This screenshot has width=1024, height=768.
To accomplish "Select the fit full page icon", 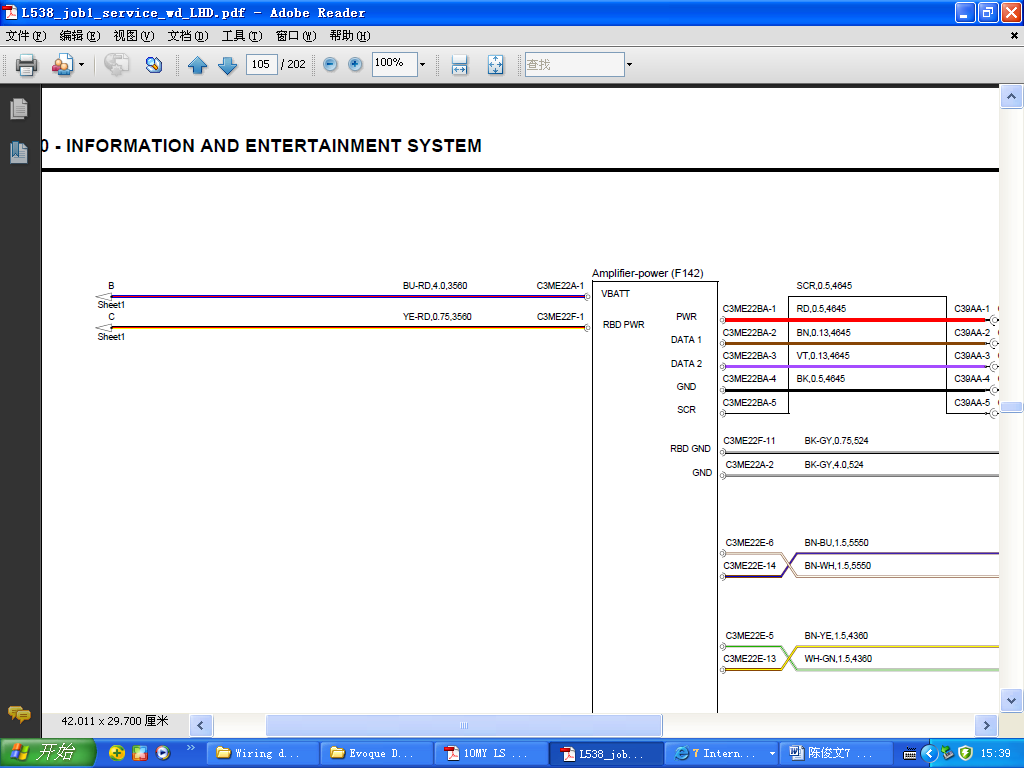I will (x=495, y=65).
